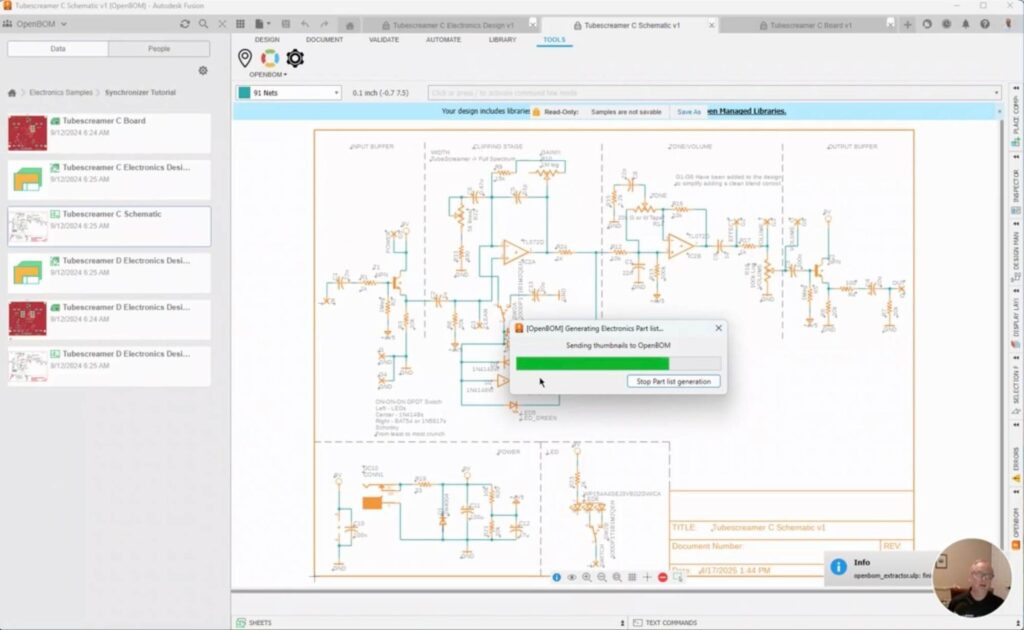Click the grid icon in navigation bar
Viewport: 1024px width, 630px height.
coord(632,577)
